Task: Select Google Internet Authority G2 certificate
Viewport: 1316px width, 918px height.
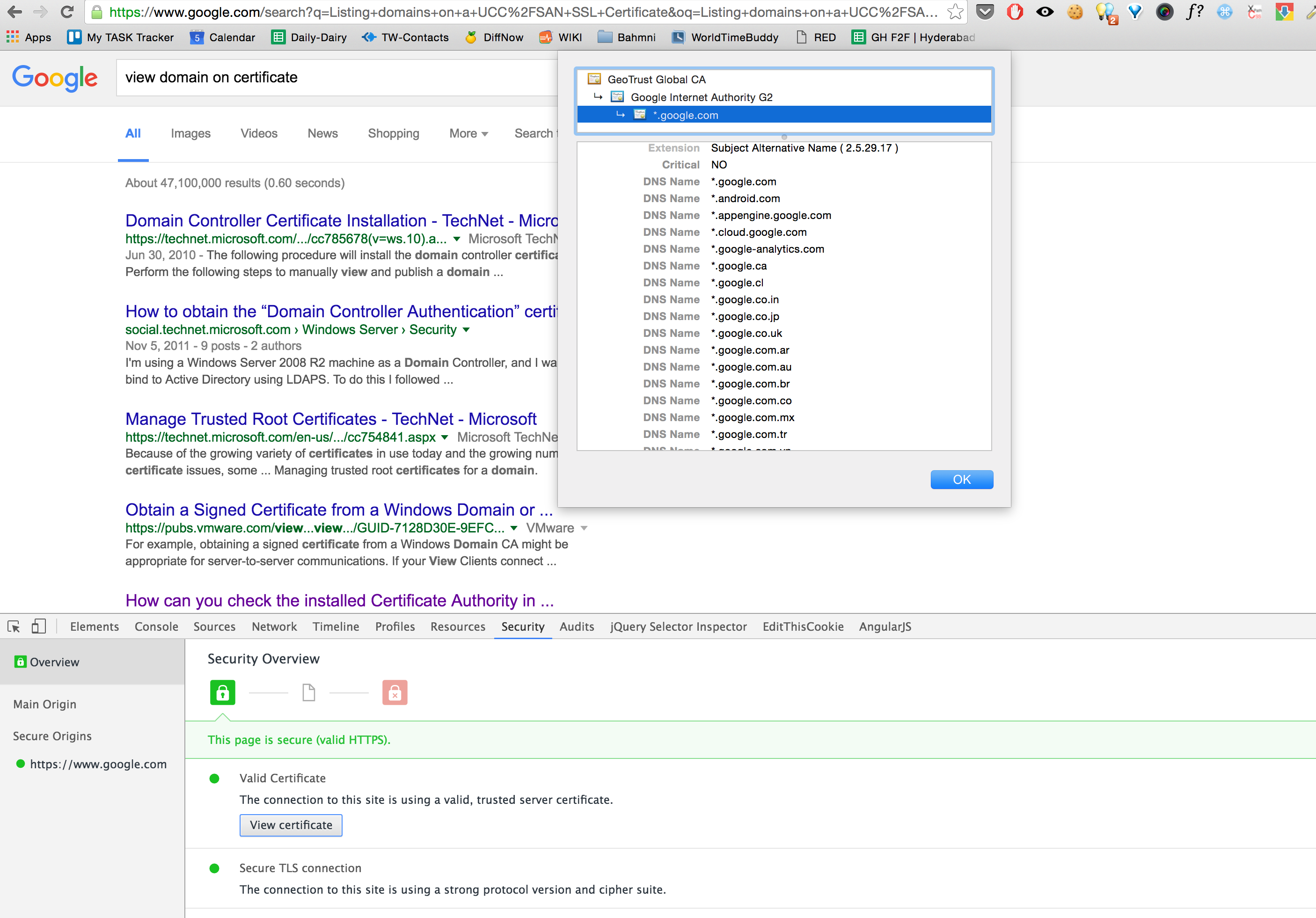Action: tap(702, 97)
